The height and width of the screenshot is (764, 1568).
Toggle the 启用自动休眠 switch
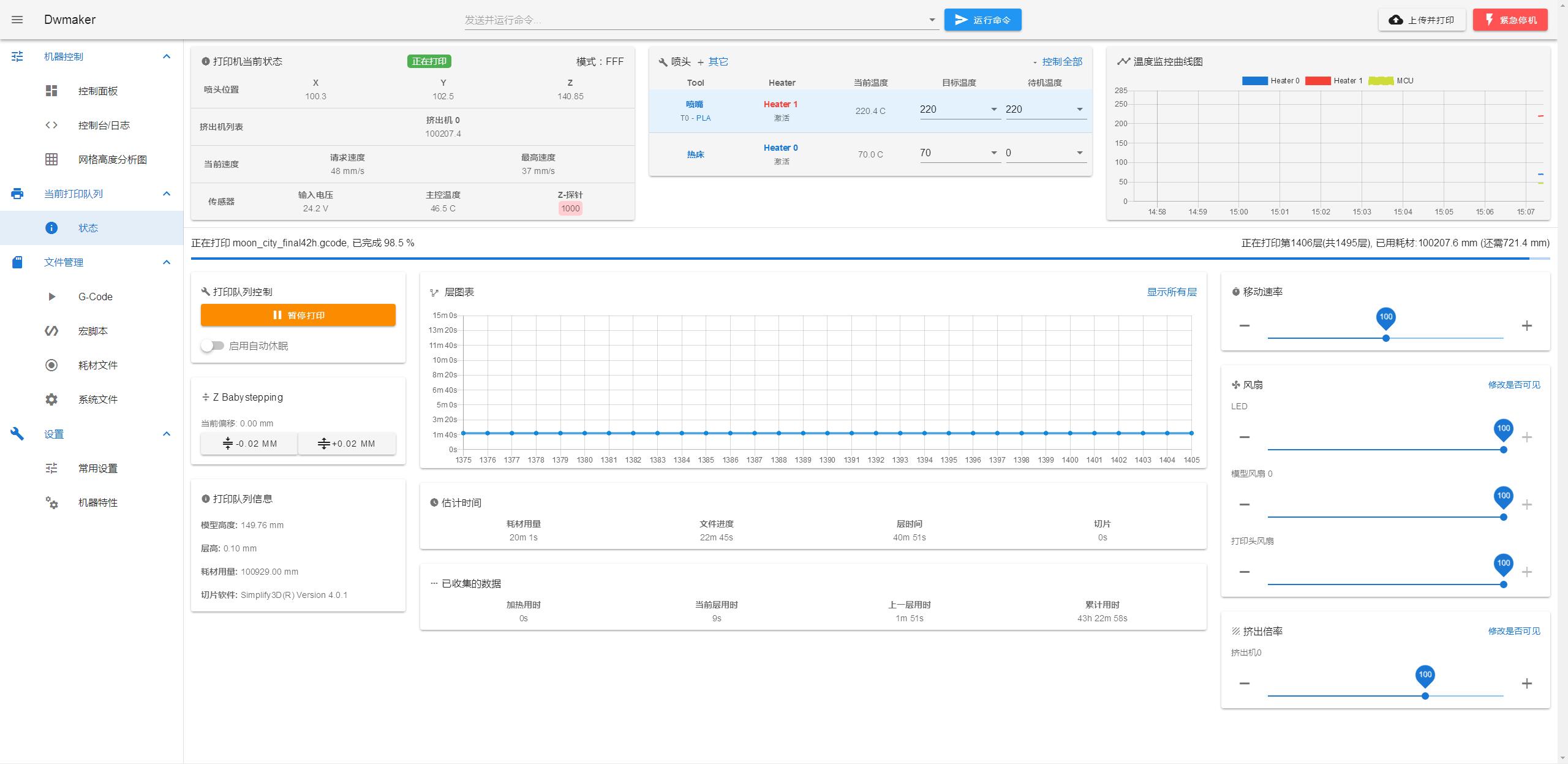pos(213,346)
